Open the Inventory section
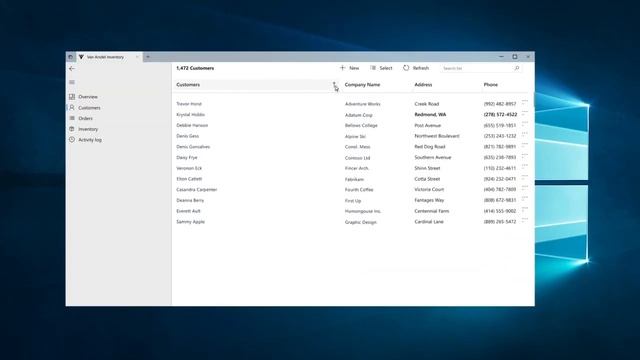The image size is (640, 360). pos(88,129)
